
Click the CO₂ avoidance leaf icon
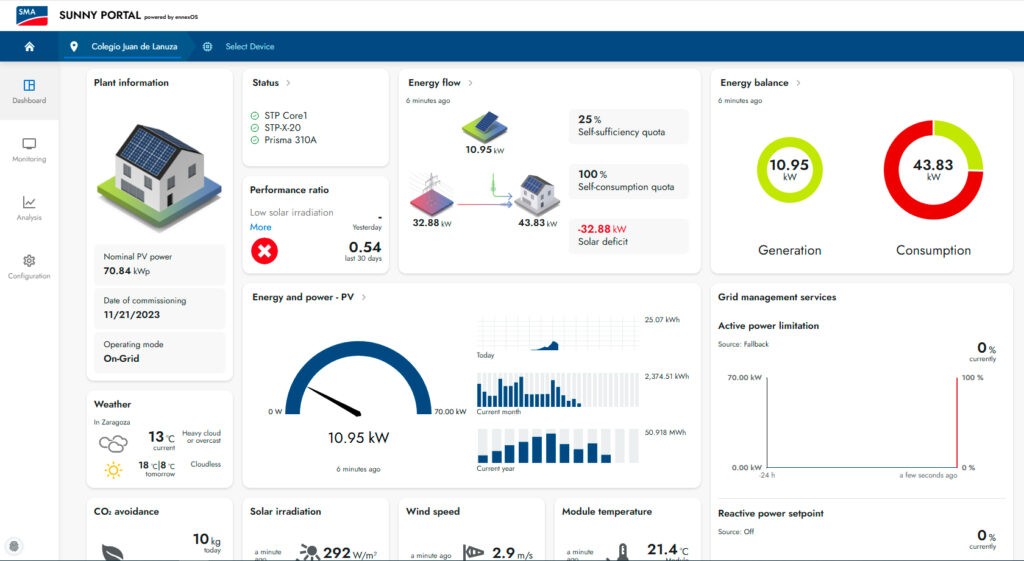[113, 553]
